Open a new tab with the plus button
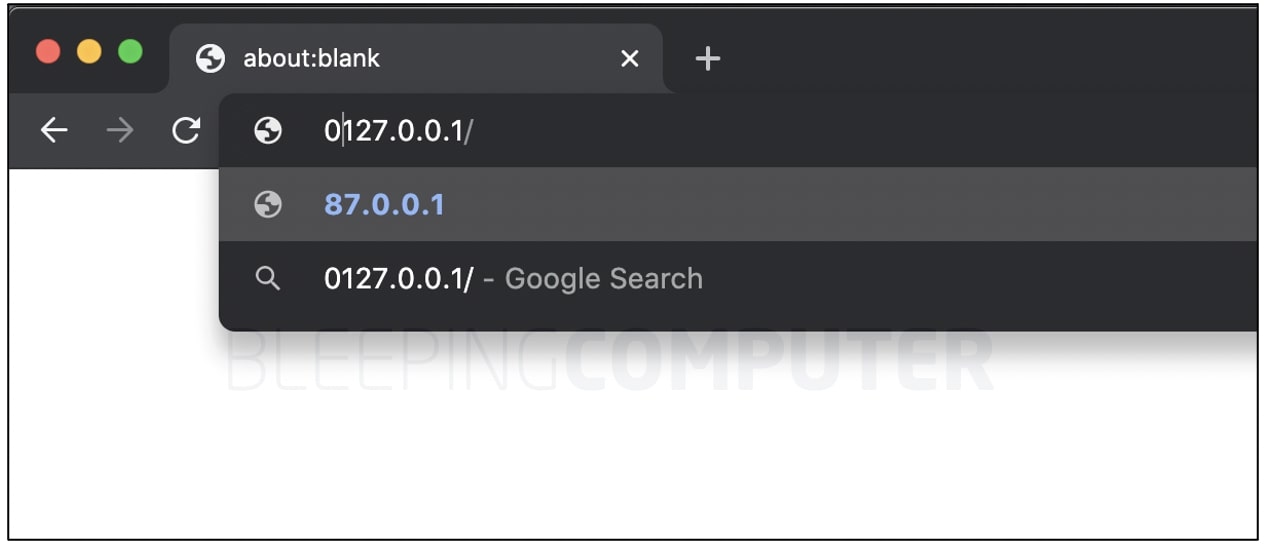1268x548 pixels. click(x=708, y=60)
